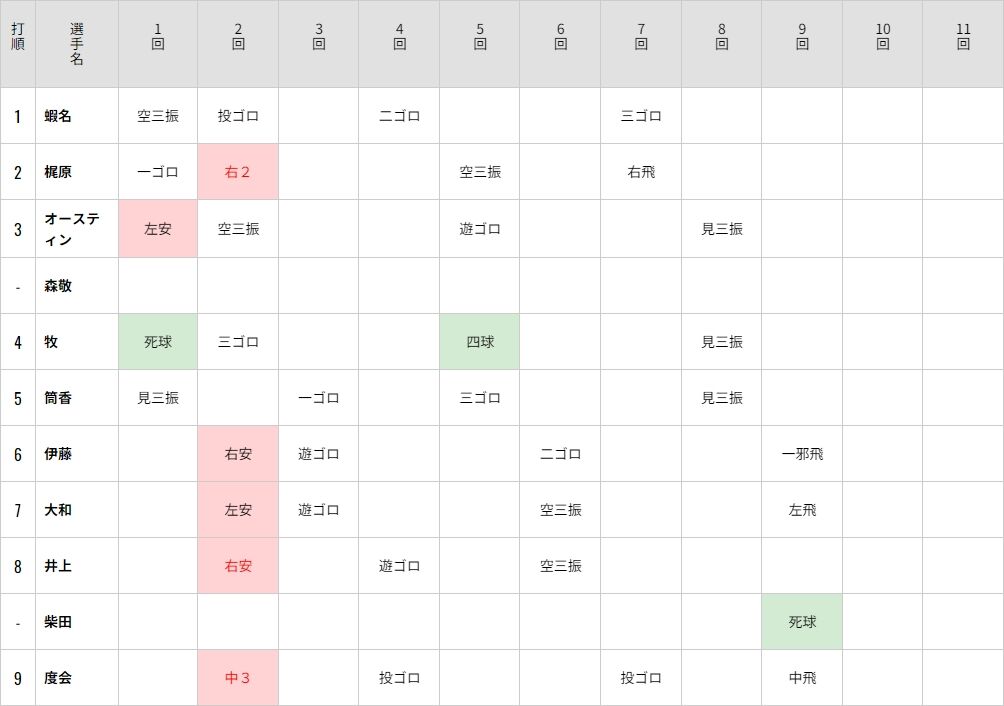This screenshot has width=1004, height=706.
Task: Select 左安 cell in first inning
Action: click(158, 229)
